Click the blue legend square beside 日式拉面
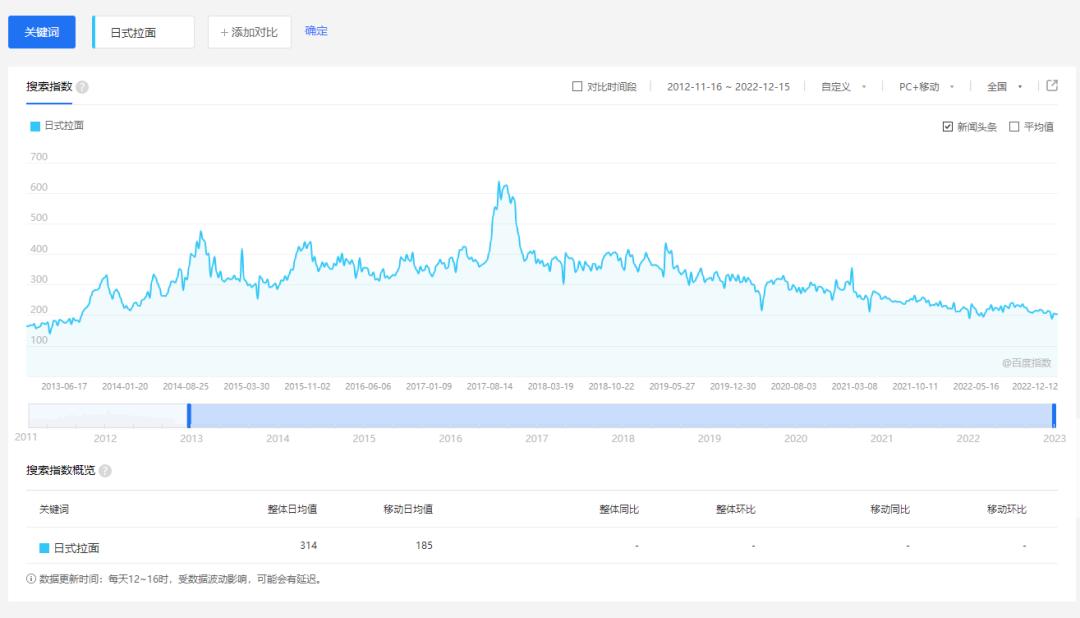 point(32,124)
